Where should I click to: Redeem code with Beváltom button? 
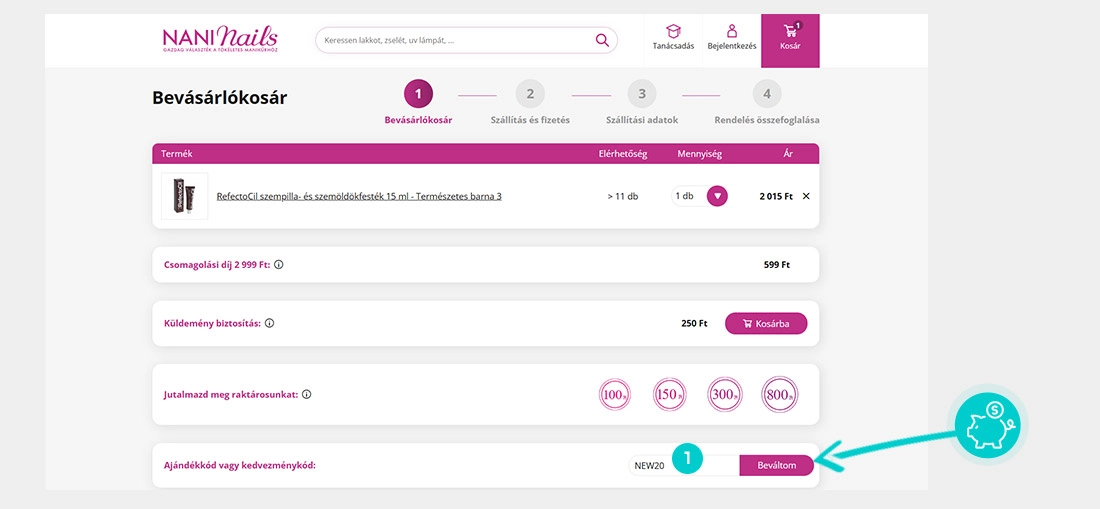[x=777, y=465]
